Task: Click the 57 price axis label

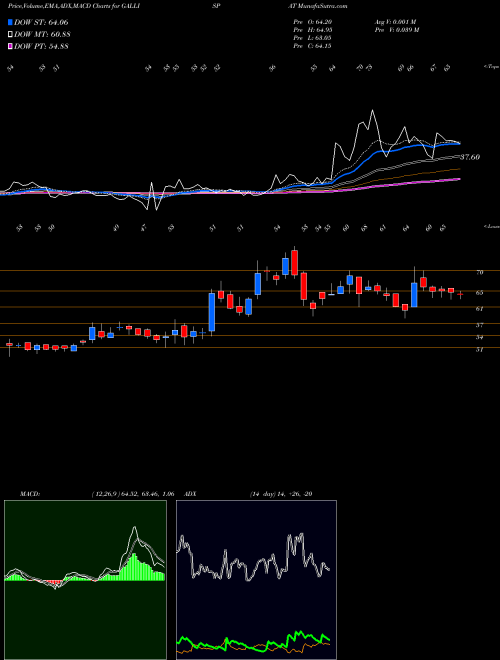Action: (479, 325)
